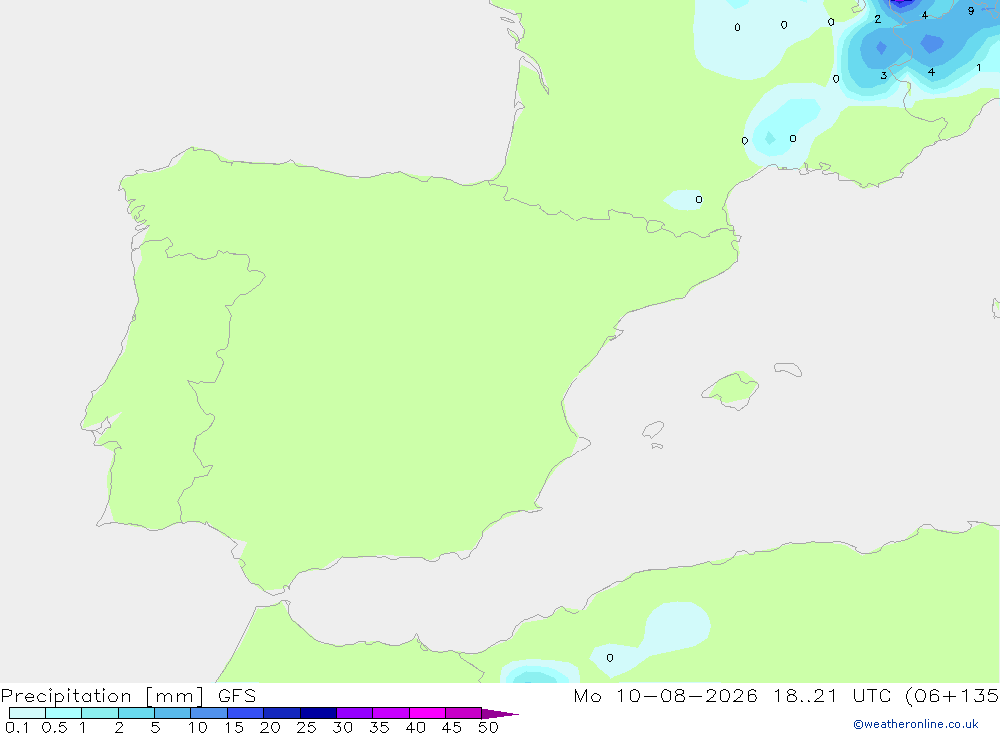
Task: Click the '3' precipitation value on the map
Action: [x=883, y=75]
